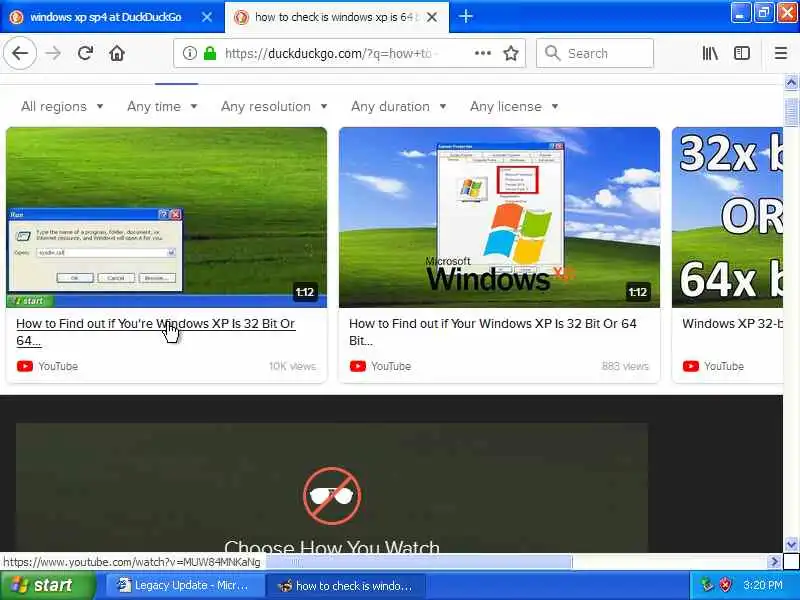Click the 1:12 duration badge on first video
The height and width of the screenshot is (600, 800).
pos(305,292)
